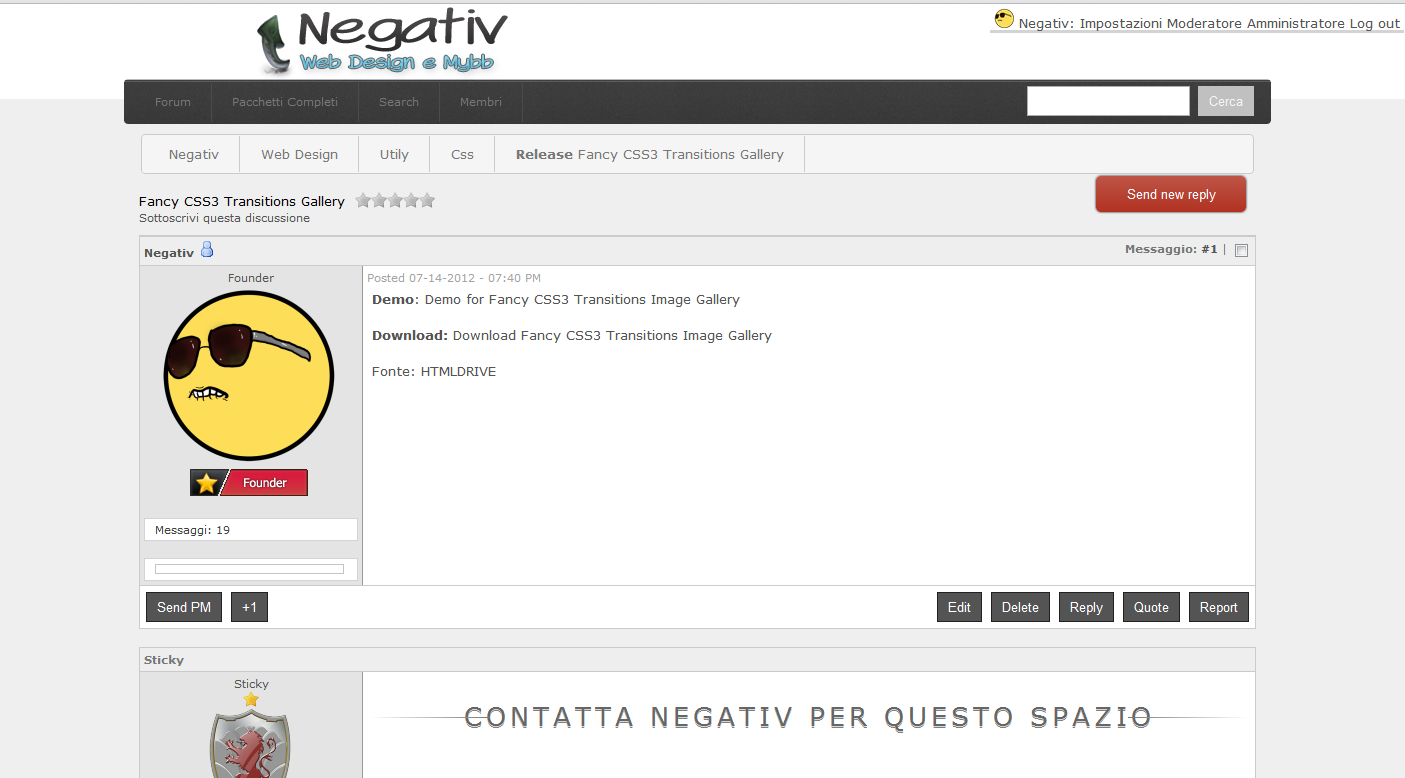Click the Sottoscrivi questa discussione link
This screenshot has height=778, width=1405.
click(x=224, y=218)
